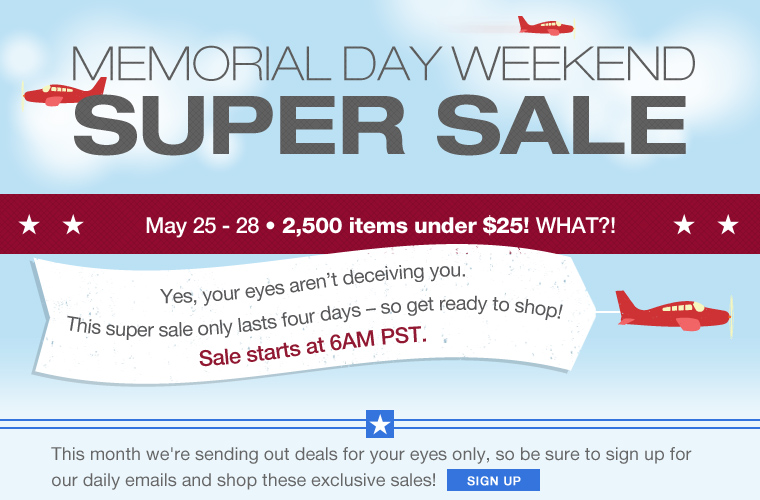
Task: Click 'our daily emails' sentence text
Action: coord(244,480)
